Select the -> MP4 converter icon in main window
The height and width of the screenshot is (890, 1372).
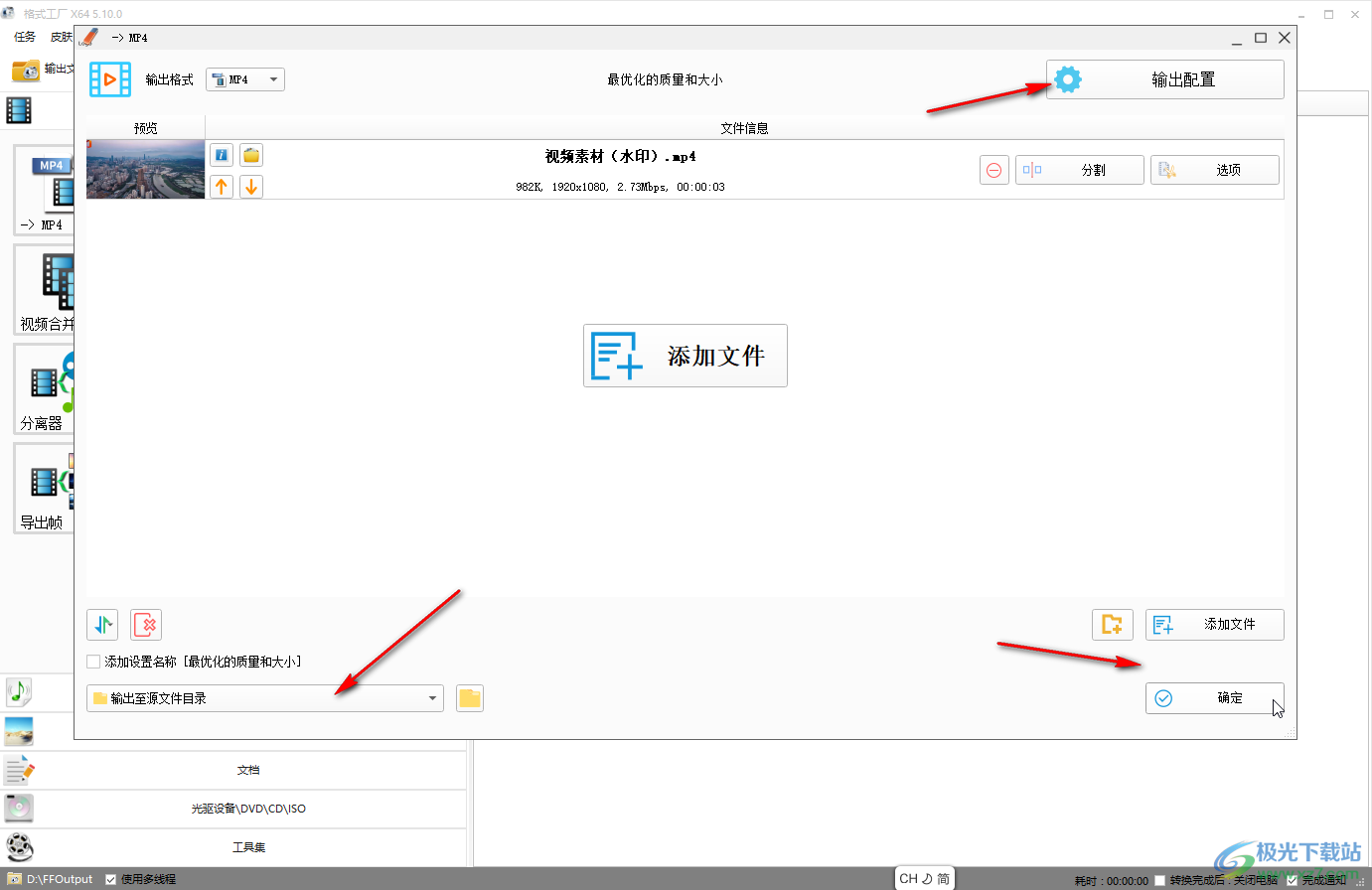click(x=44, y=190)
